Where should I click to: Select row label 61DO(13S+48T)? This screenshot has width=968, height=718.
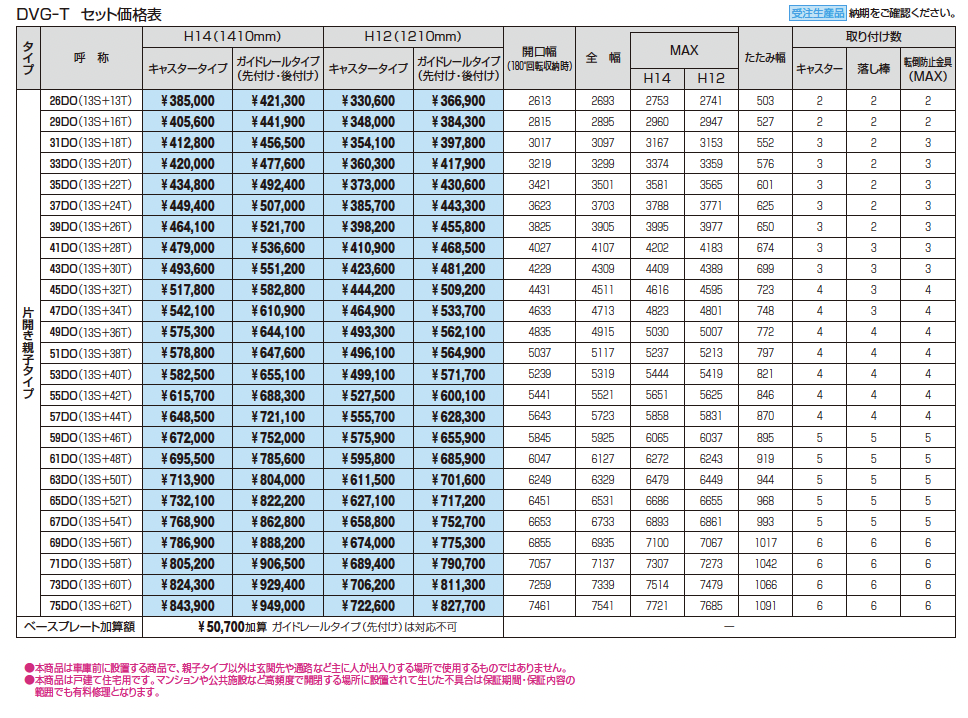click(91, 459)
